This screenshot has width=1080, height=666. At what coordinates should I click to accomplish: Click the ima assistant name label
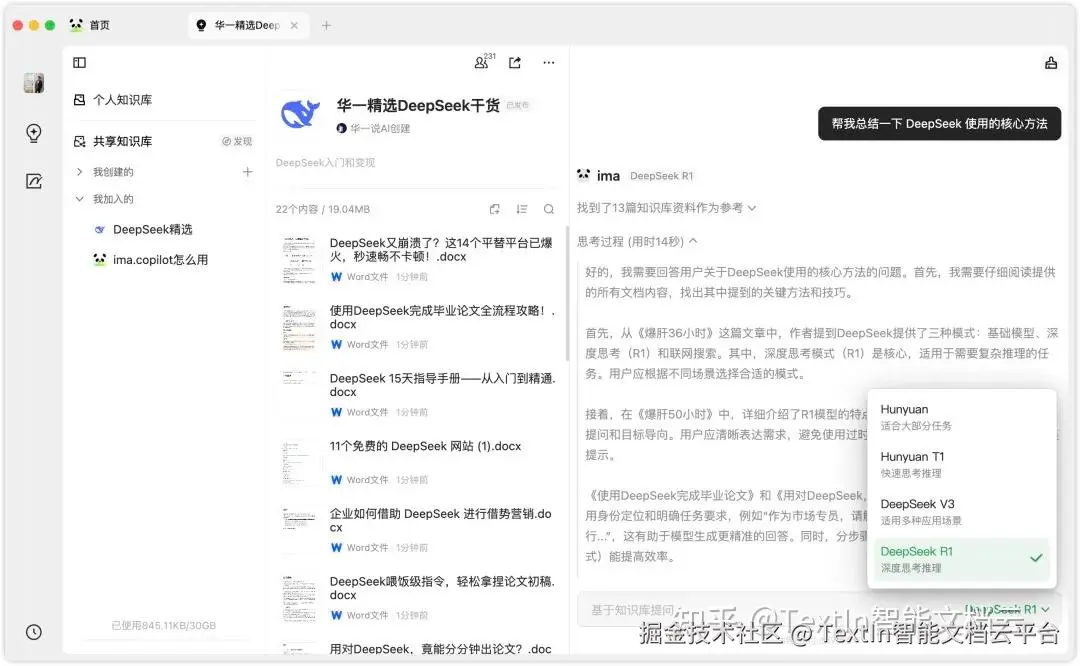608,176
